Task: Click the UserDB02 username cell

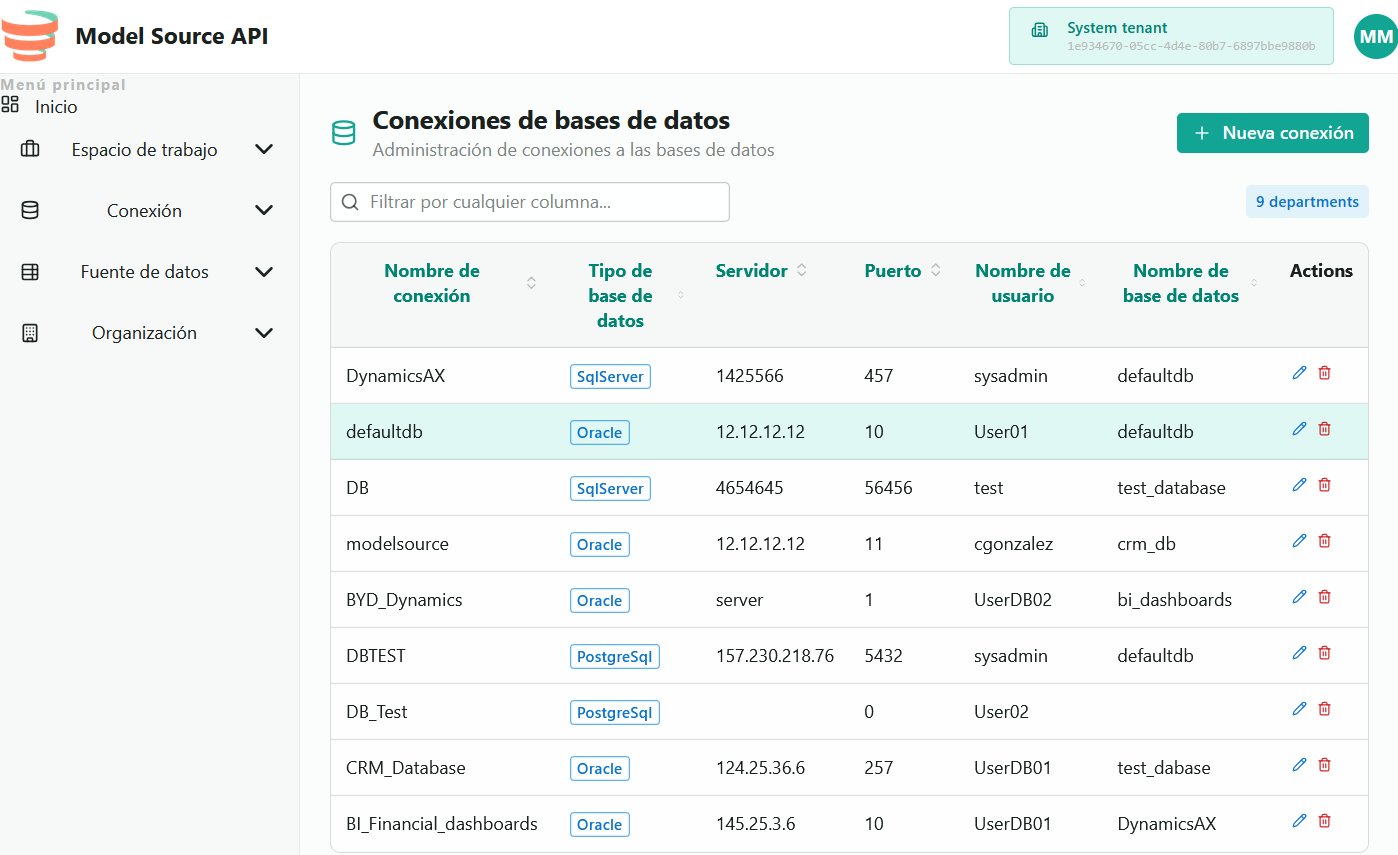Action: click(x=1013, y=600)
